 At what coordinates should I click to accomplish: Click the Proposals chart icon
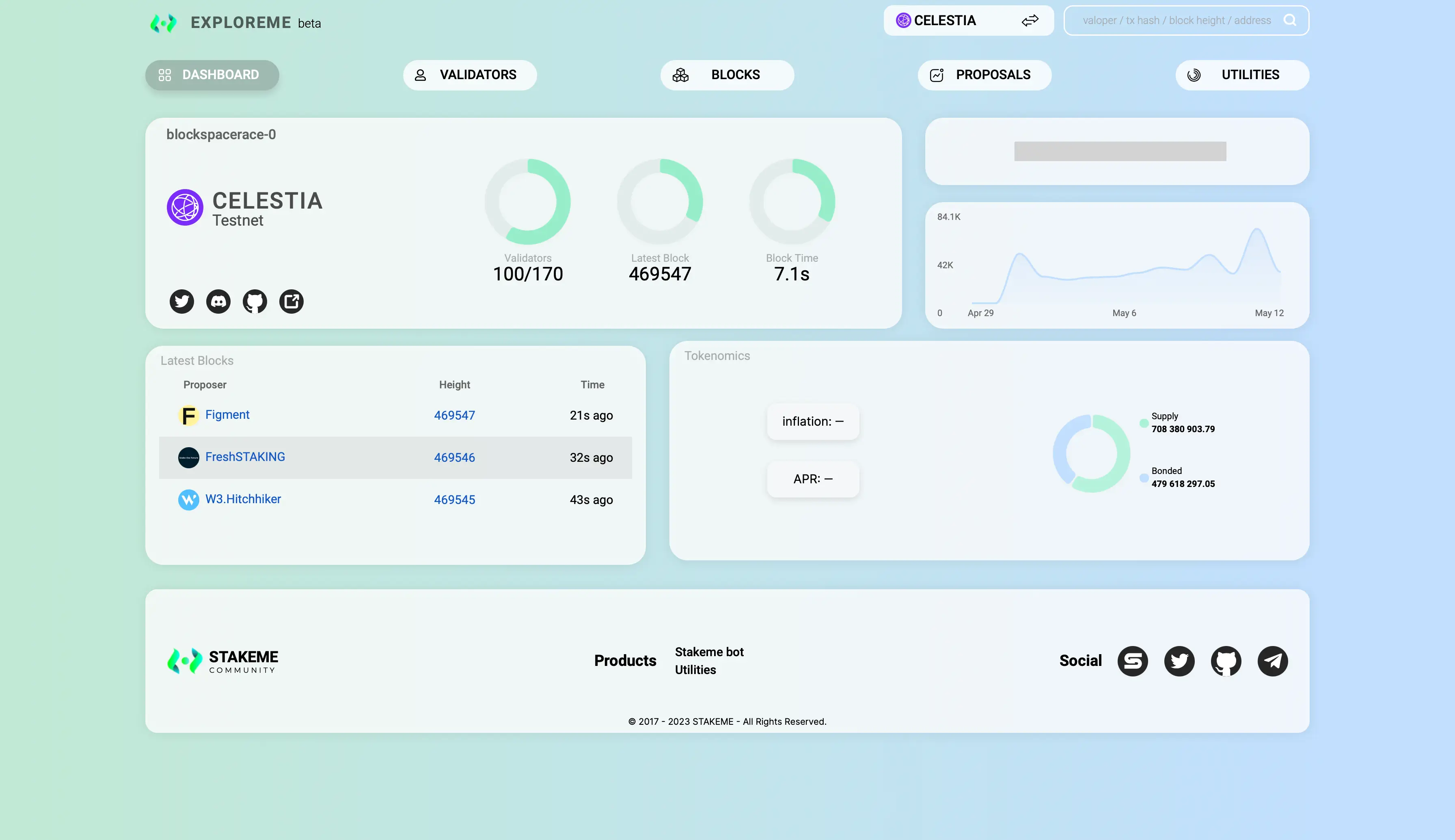[937, 75]
